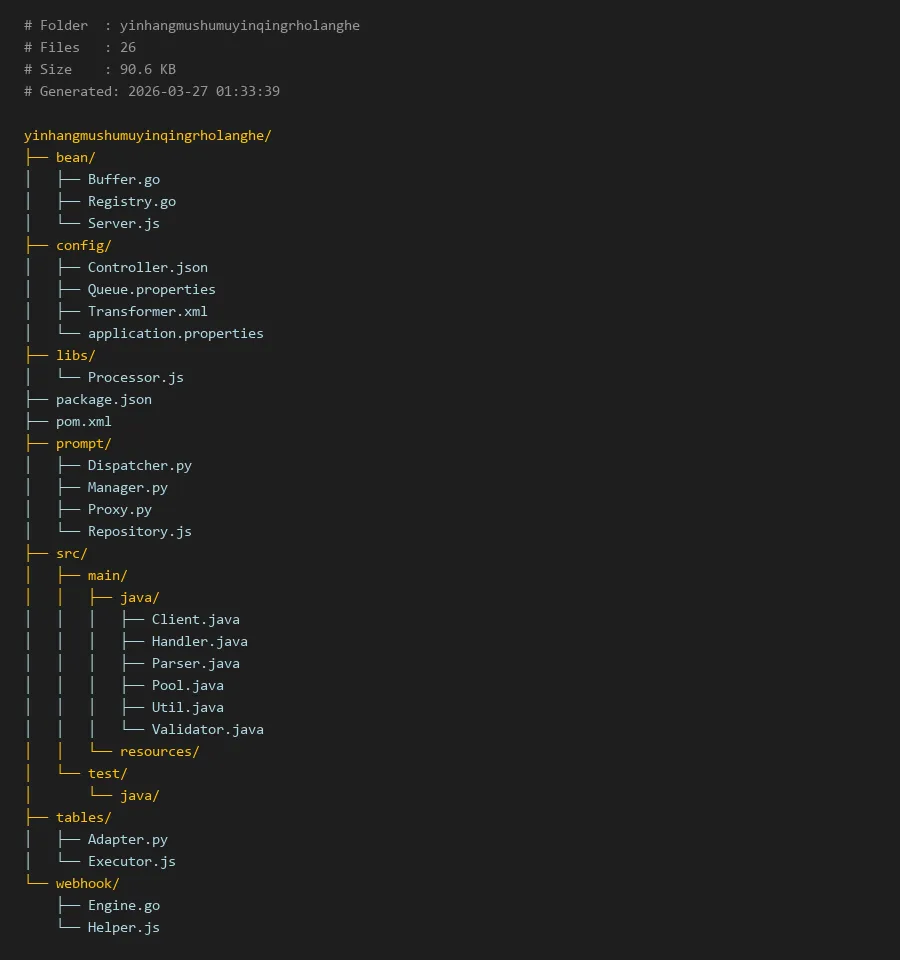This screenshot has height=960, width=900.
Task: Expand the config/ folder
Action: coord(83,245)
